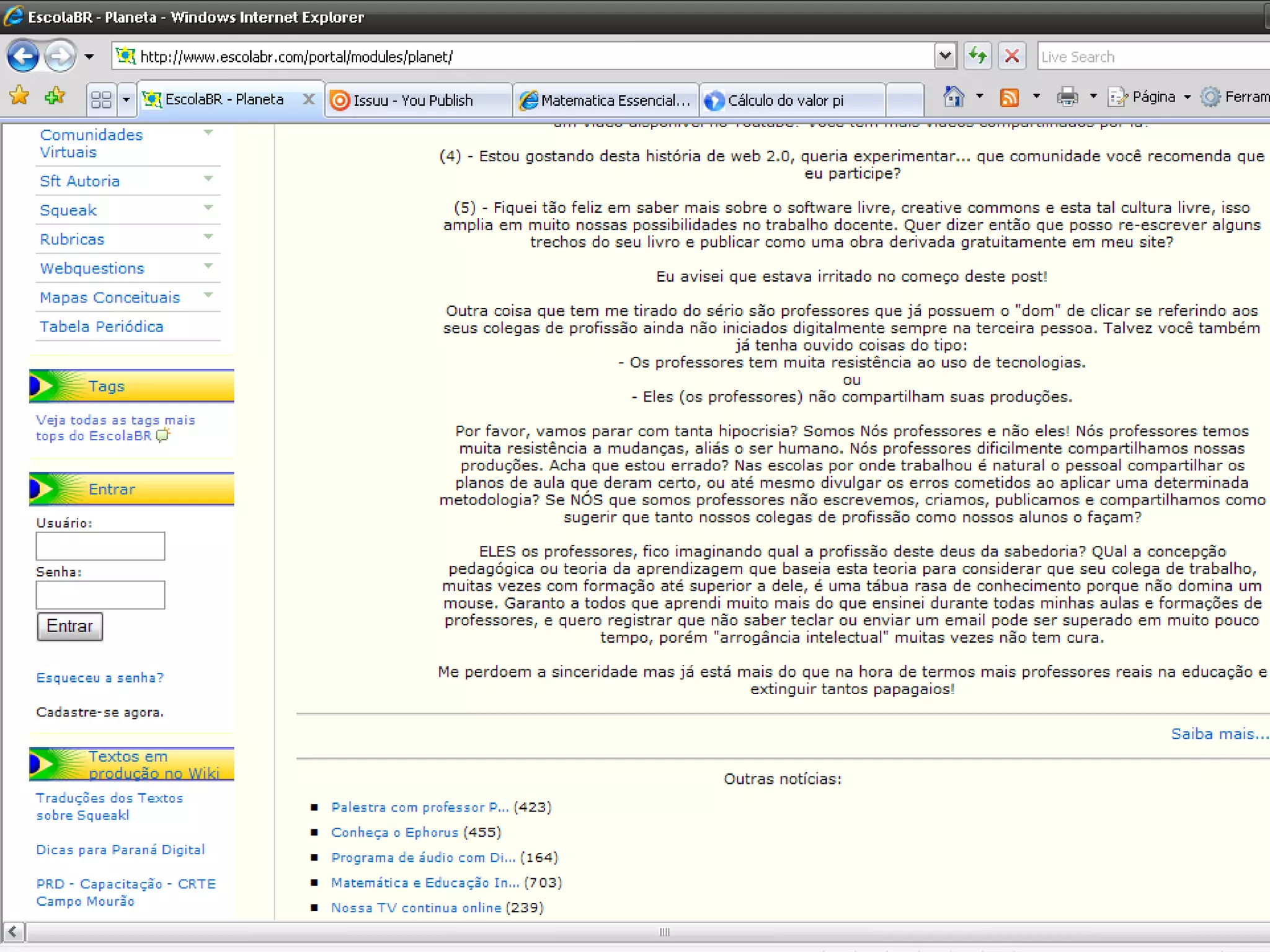Image resolution: width=1270 pixels, height=952 pixels.
Task: Click the horizontal scrollbar left arrow
Action: (x=13, y=932)
